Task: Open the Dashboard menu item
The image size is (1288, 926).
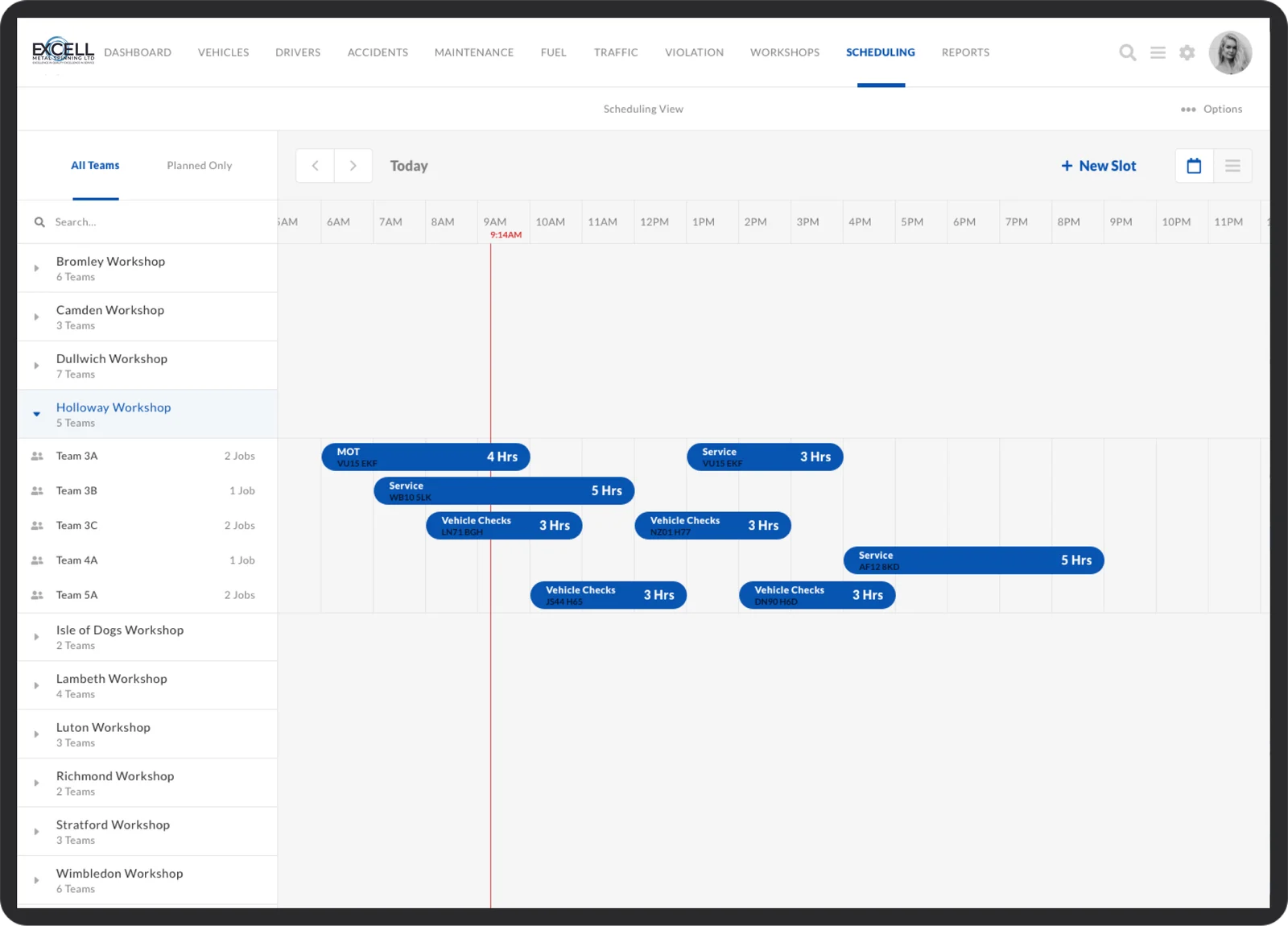Action: click(138, 52)
